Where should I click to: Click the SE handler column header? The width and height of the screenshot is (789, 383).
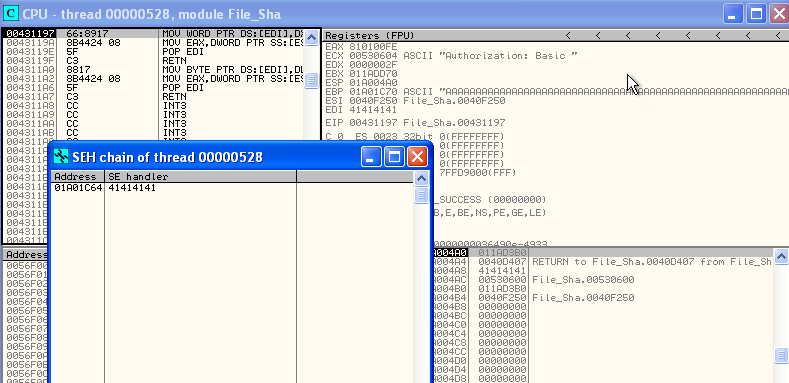pyautogui.click(x=200, y=177)
